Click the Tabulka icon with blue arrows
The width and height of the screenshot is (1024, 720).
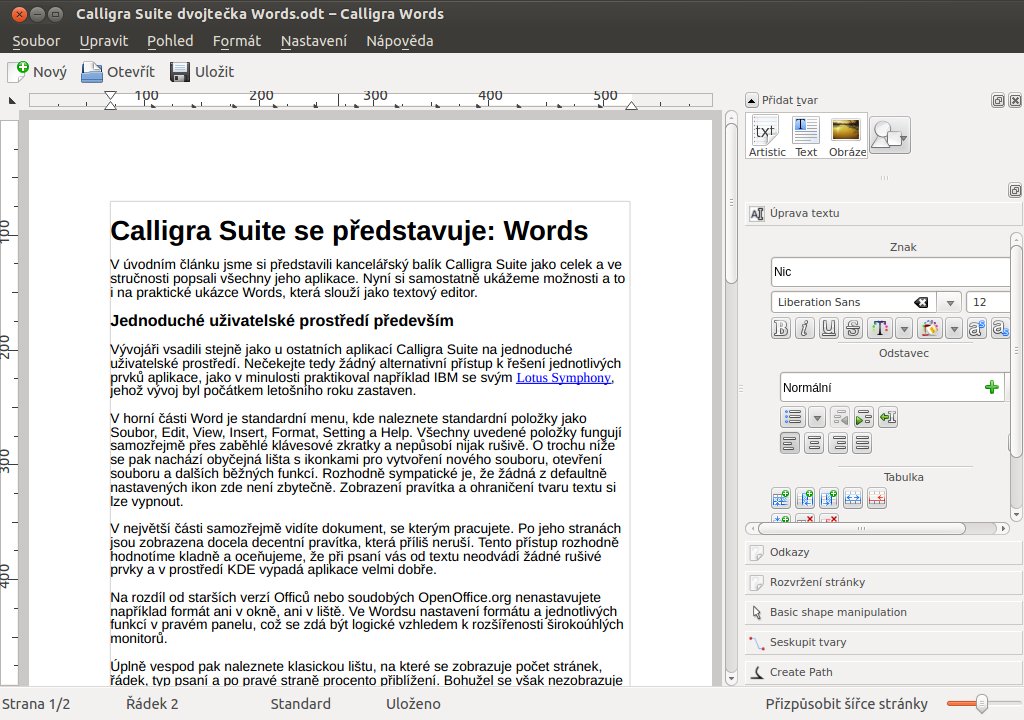[853, 499]
